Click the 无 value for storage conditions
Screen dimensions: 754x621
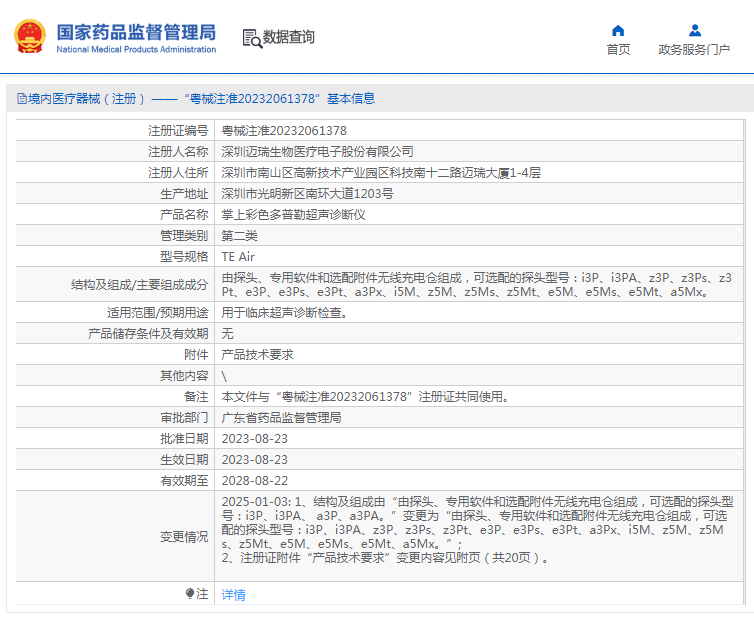tap(227, 333)
